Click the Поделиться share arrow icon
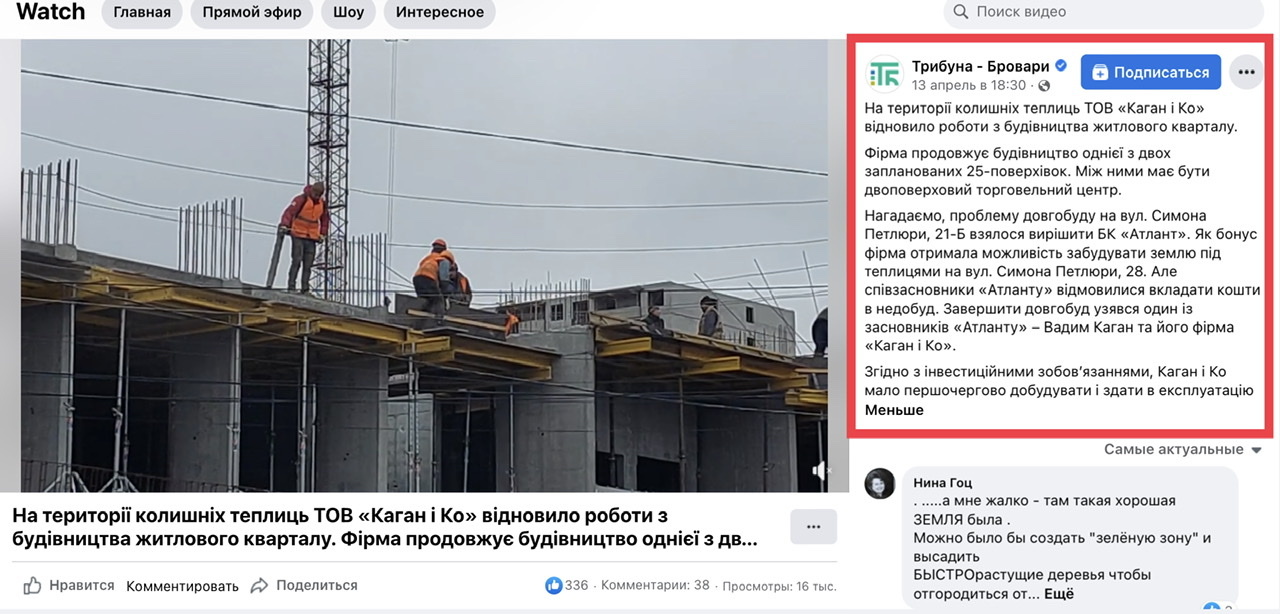The width and height of the screenshot is (1280, 614). [259, 585]
